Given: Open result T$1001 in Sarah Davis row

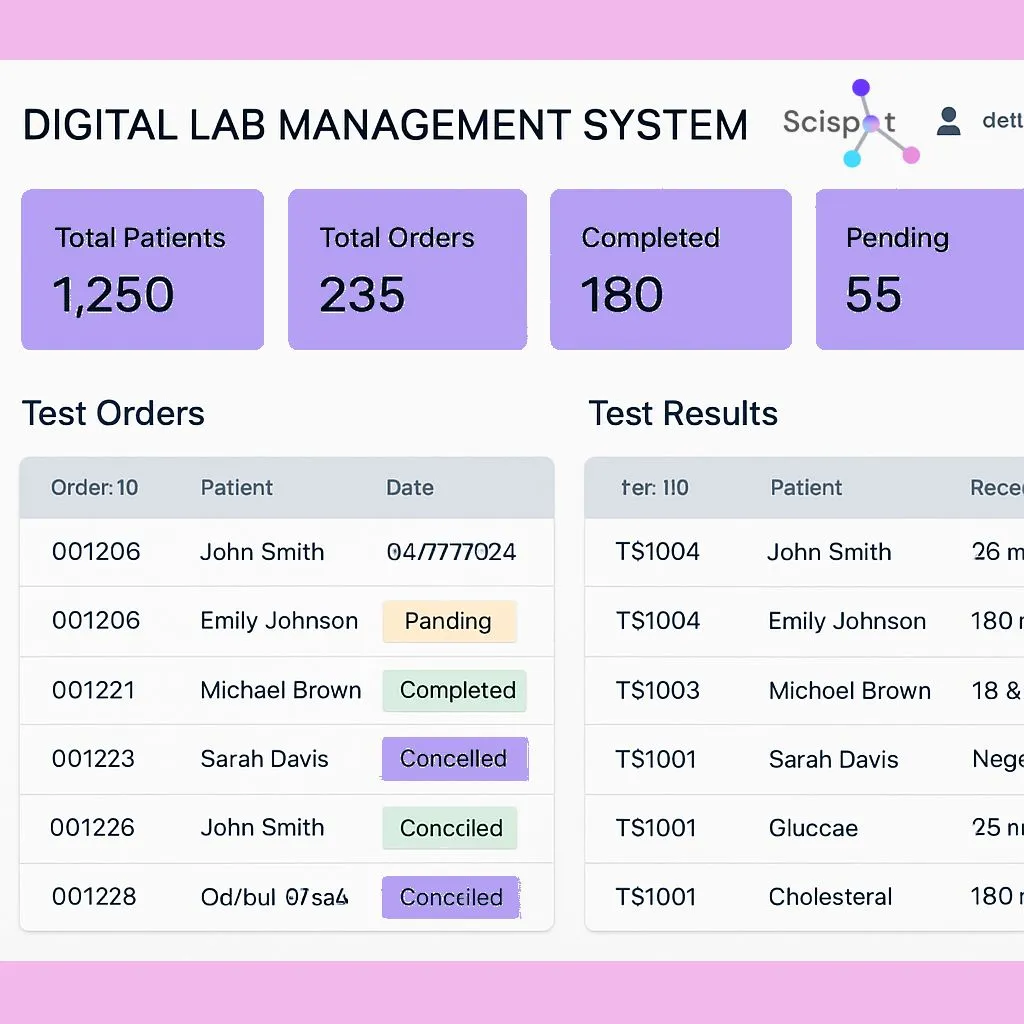Looking at the screenshot, I should click(x=656, y=759).
